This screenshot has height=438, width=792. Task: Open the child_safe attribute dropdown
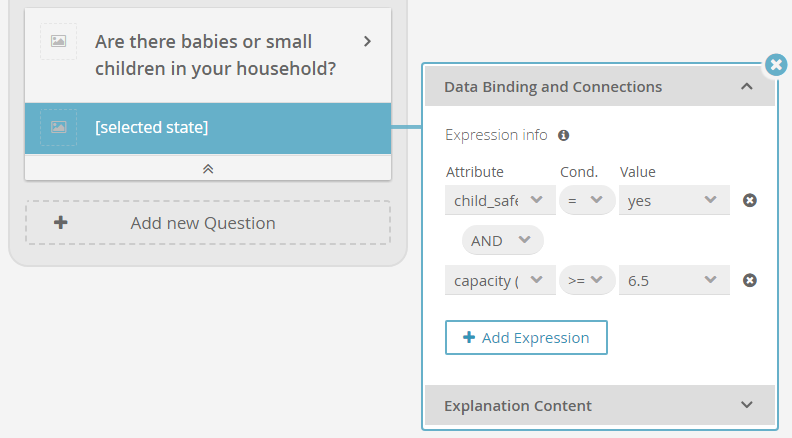pyautogui.click(x=500, y=201)
